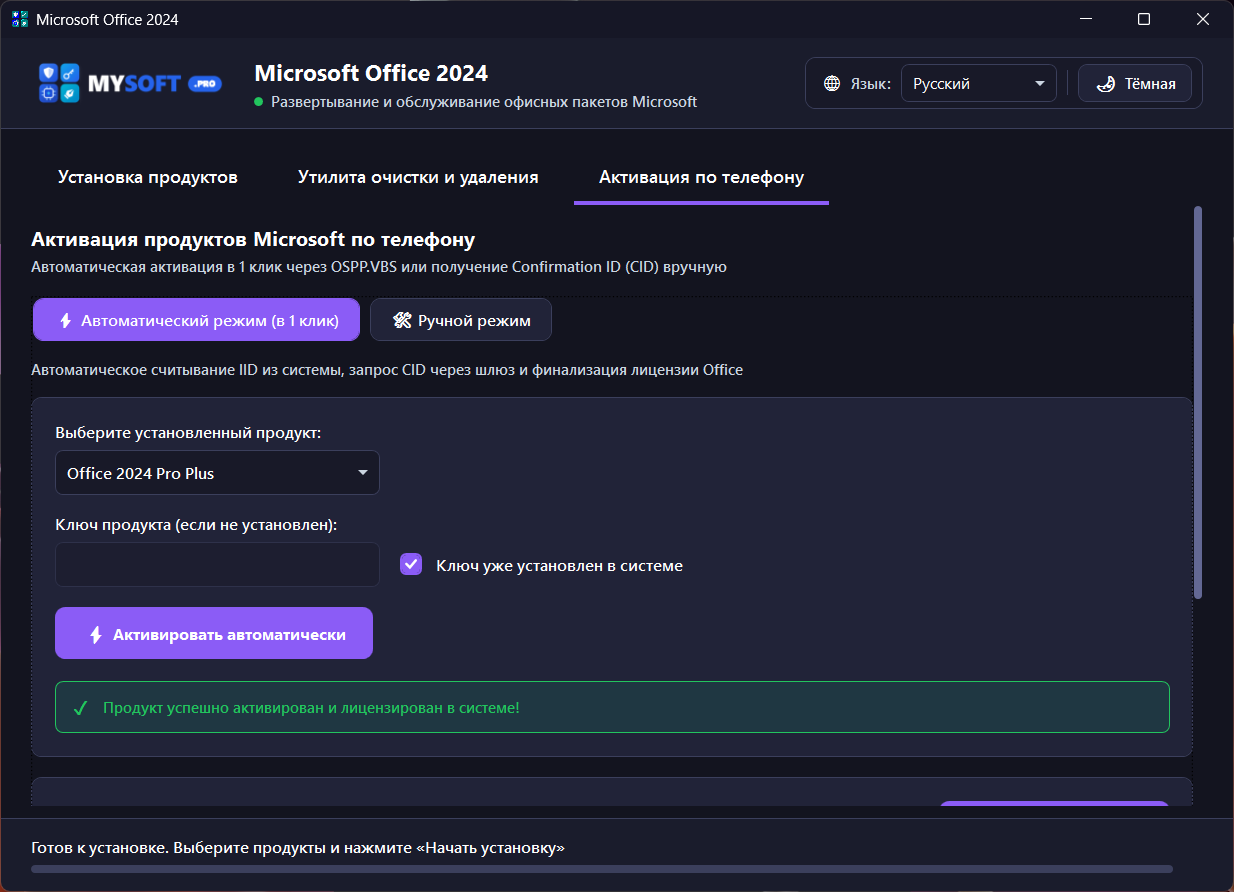Select the Активация по телефону tab

(x=701, y=177)
